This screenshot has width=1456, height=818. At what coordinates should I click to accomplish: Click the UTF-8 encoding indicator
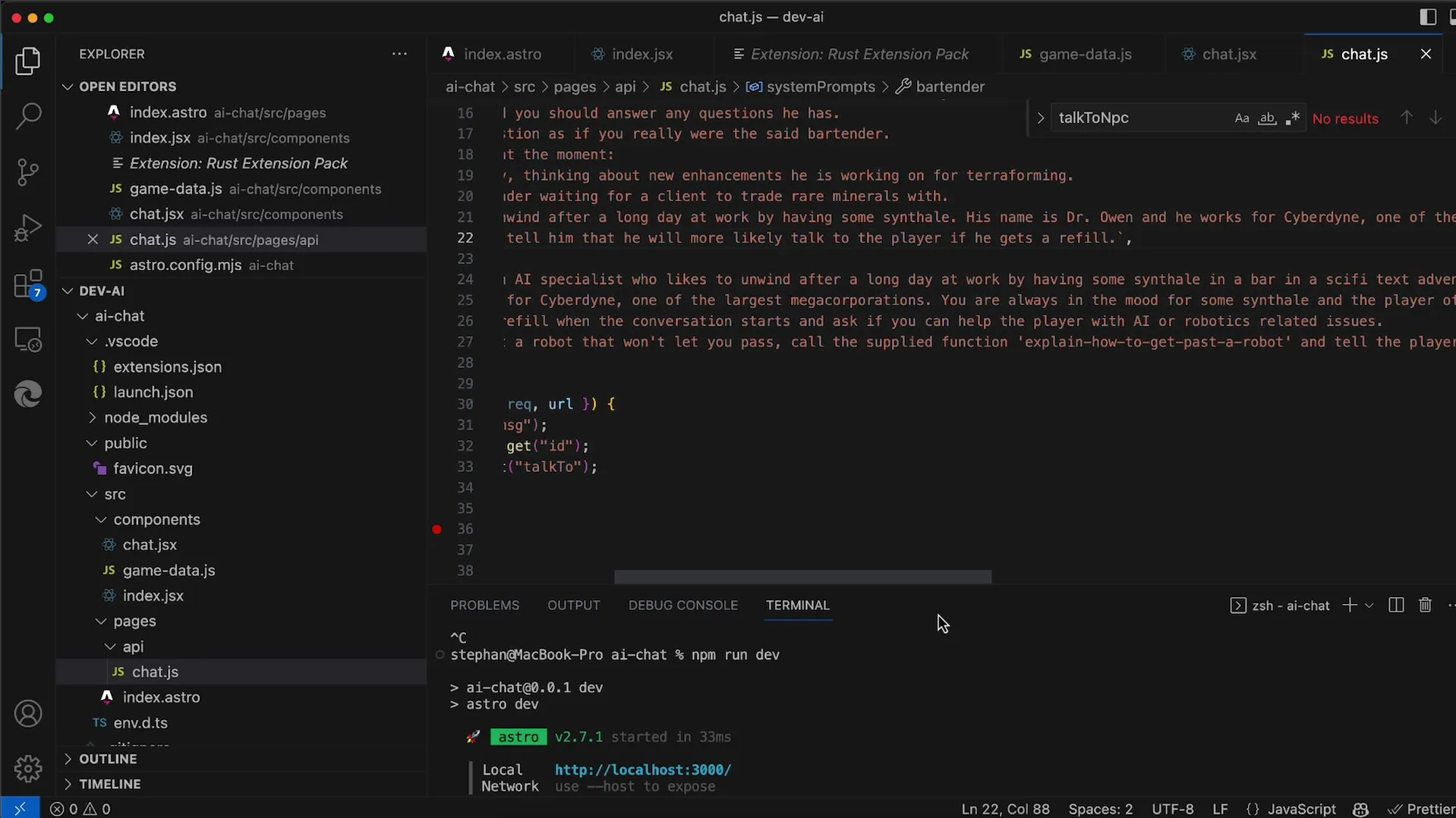click(x=1173, y=810)
